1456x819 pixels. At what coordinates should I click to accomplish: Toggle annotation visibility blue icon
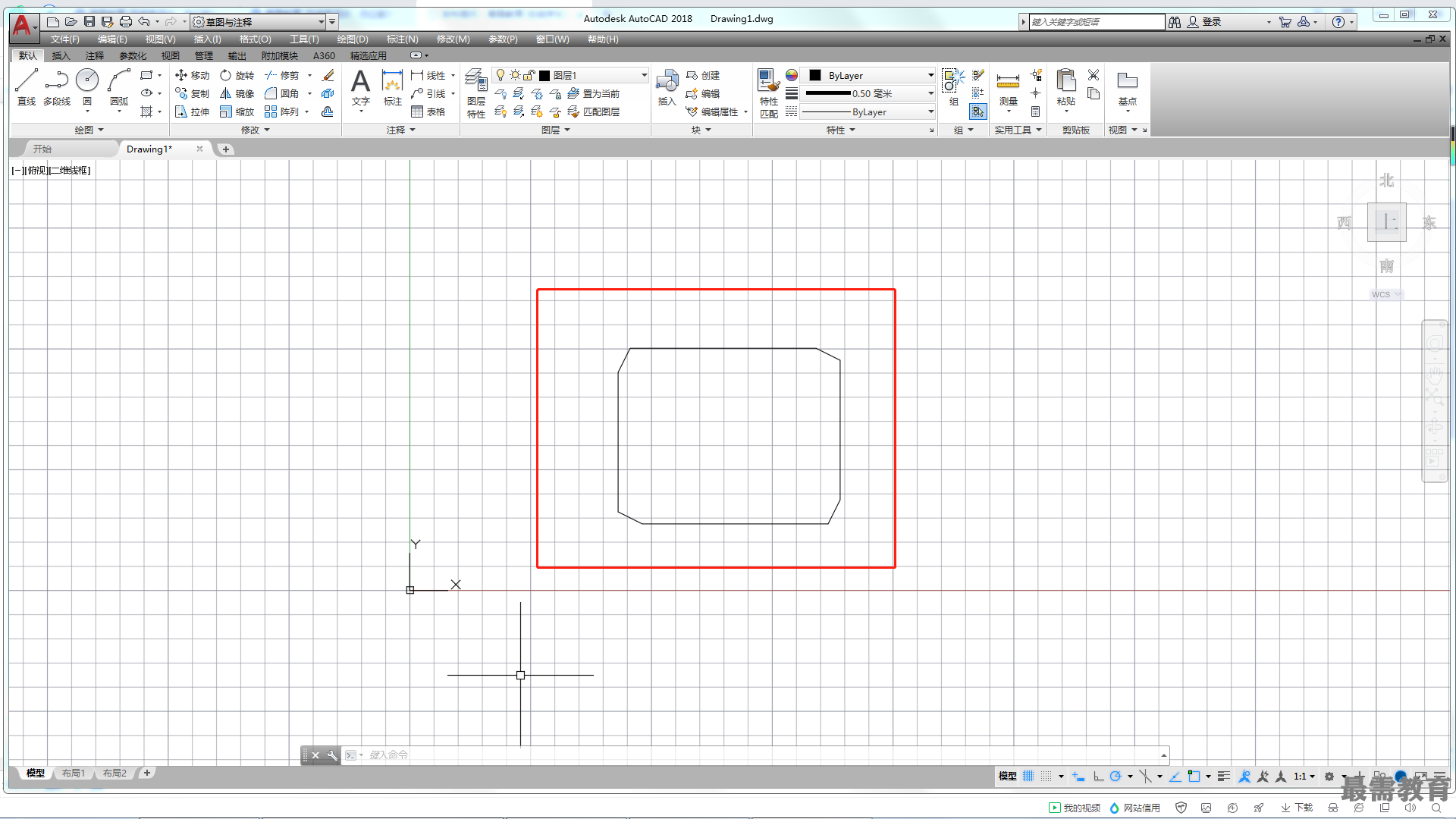coord(1244,776)
